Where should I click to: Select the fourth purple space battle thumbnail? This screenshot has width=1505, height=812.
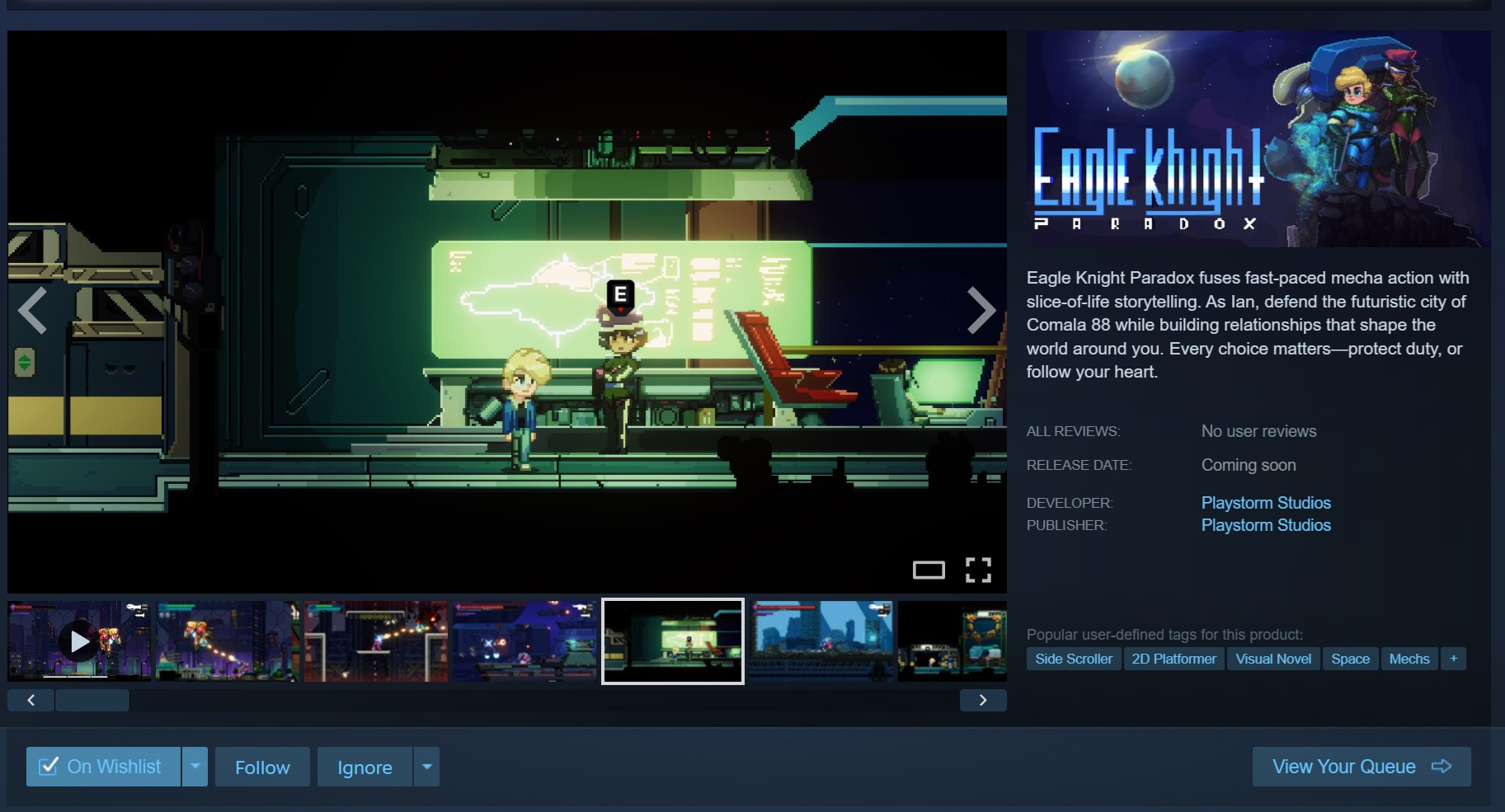click(x=524, y=641)
